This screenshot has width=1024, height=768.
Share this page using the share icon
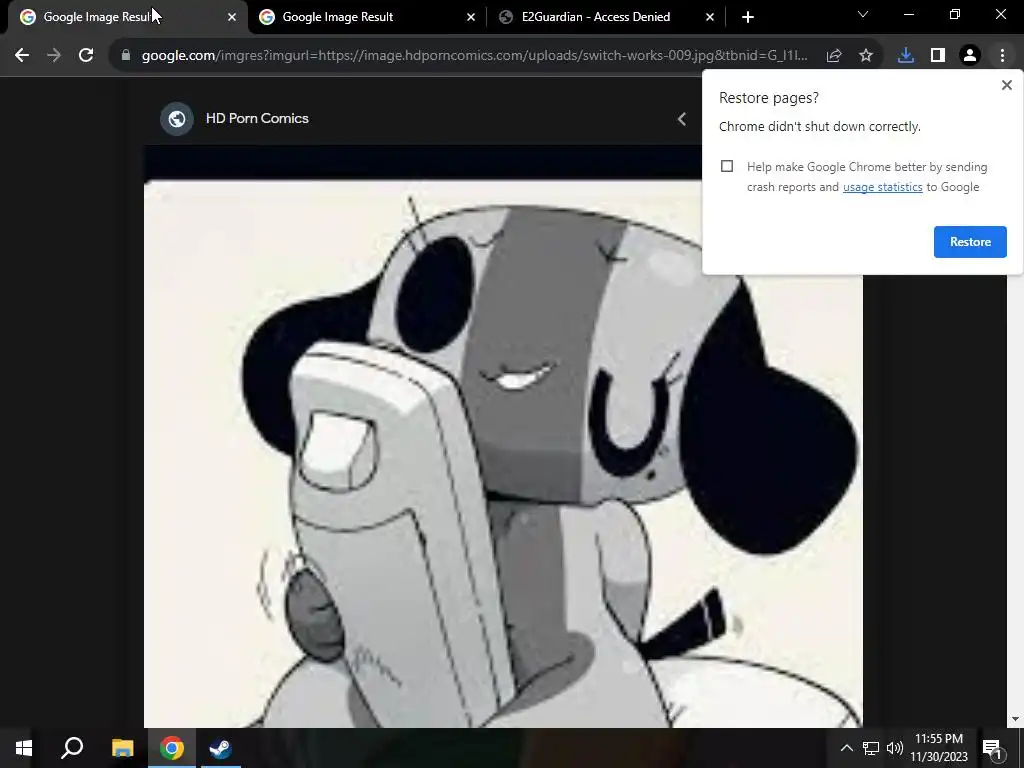(834, 56)
